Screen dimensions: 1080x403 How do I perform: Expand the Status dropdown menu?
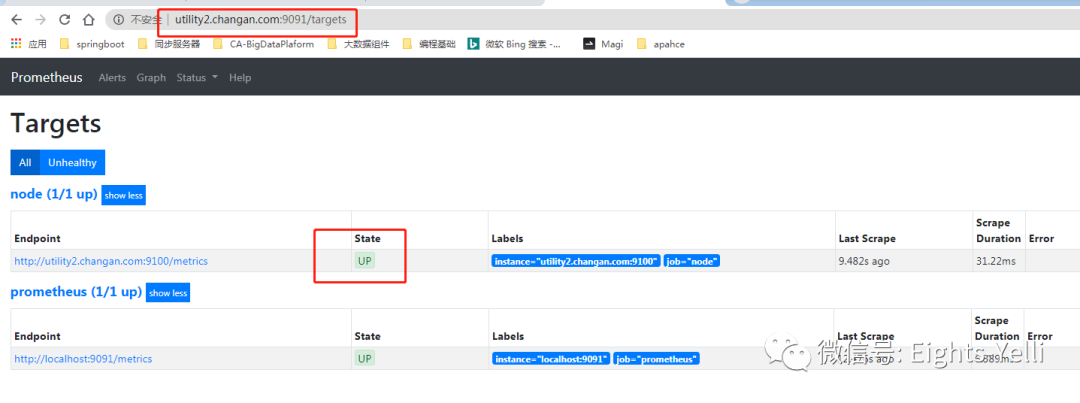[x=197, y=78]
